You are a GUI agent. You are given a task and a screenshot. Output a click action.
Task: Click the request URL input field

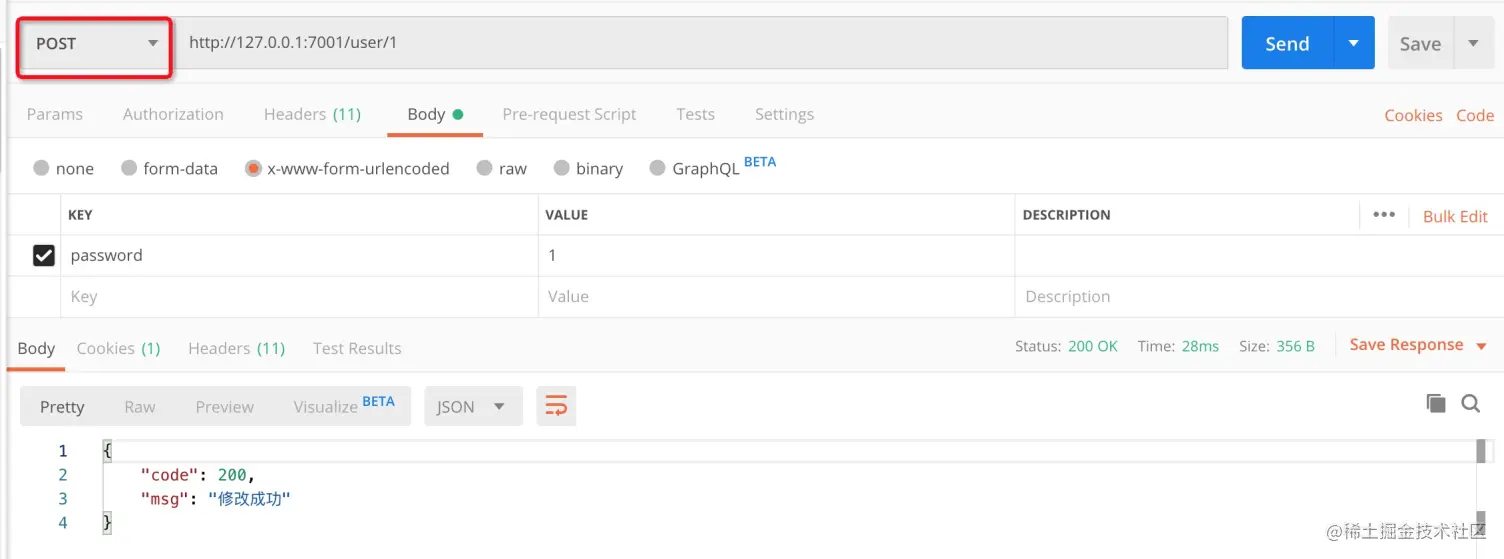point(700,43)
